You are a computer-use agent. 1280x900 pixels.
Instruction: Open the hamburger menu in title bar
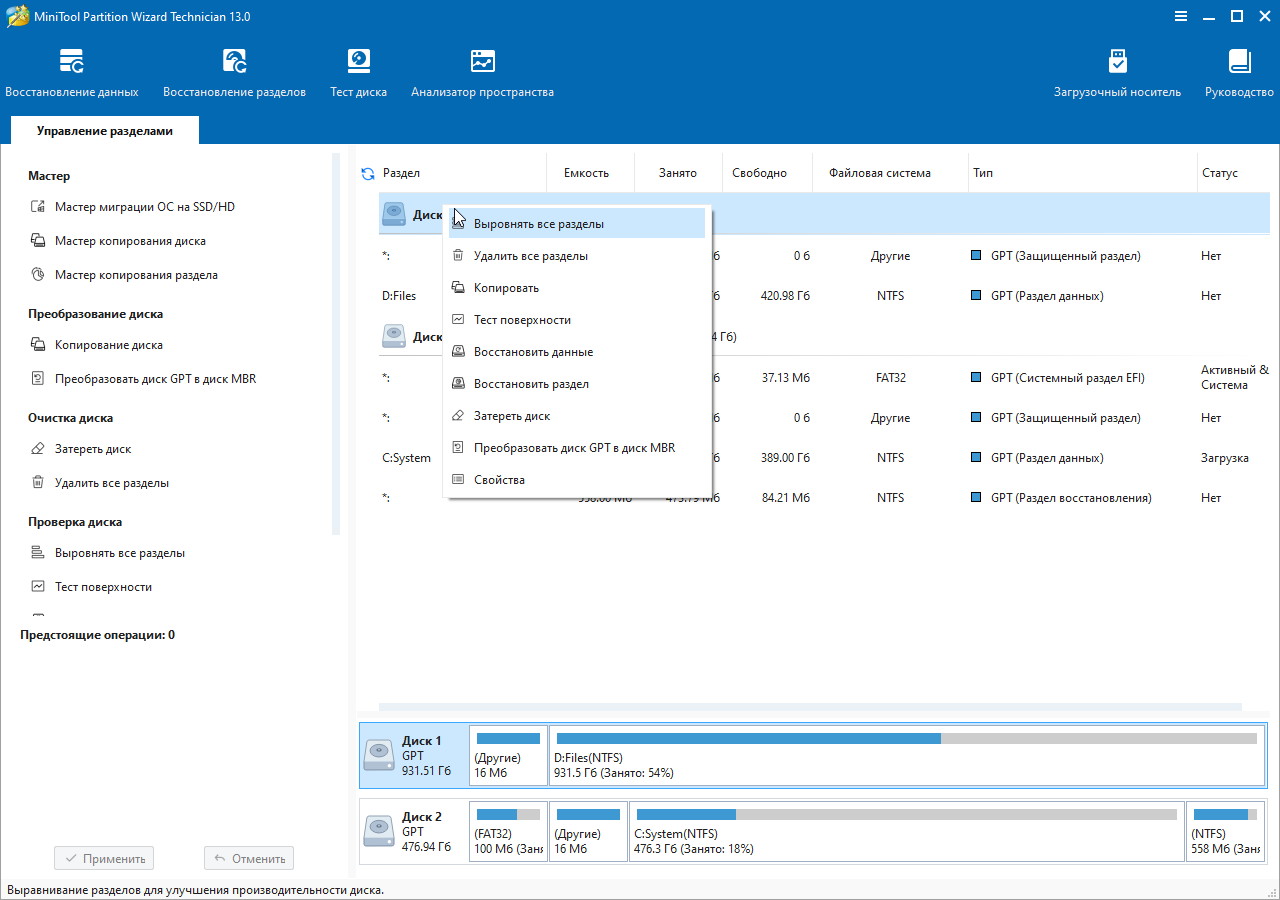pos(1180,16)
